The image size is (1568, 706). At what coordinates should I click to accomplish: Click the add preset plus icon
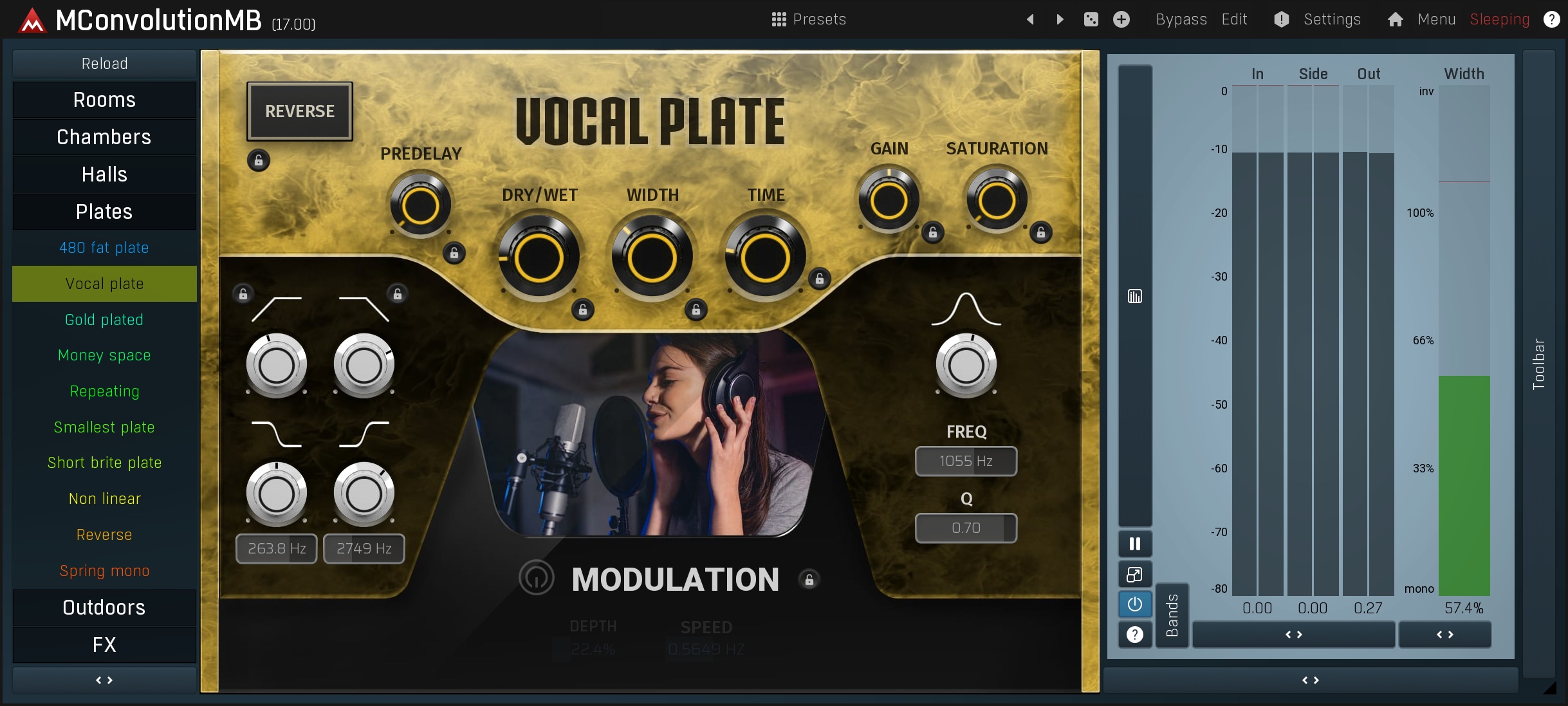coord(1121,19)
